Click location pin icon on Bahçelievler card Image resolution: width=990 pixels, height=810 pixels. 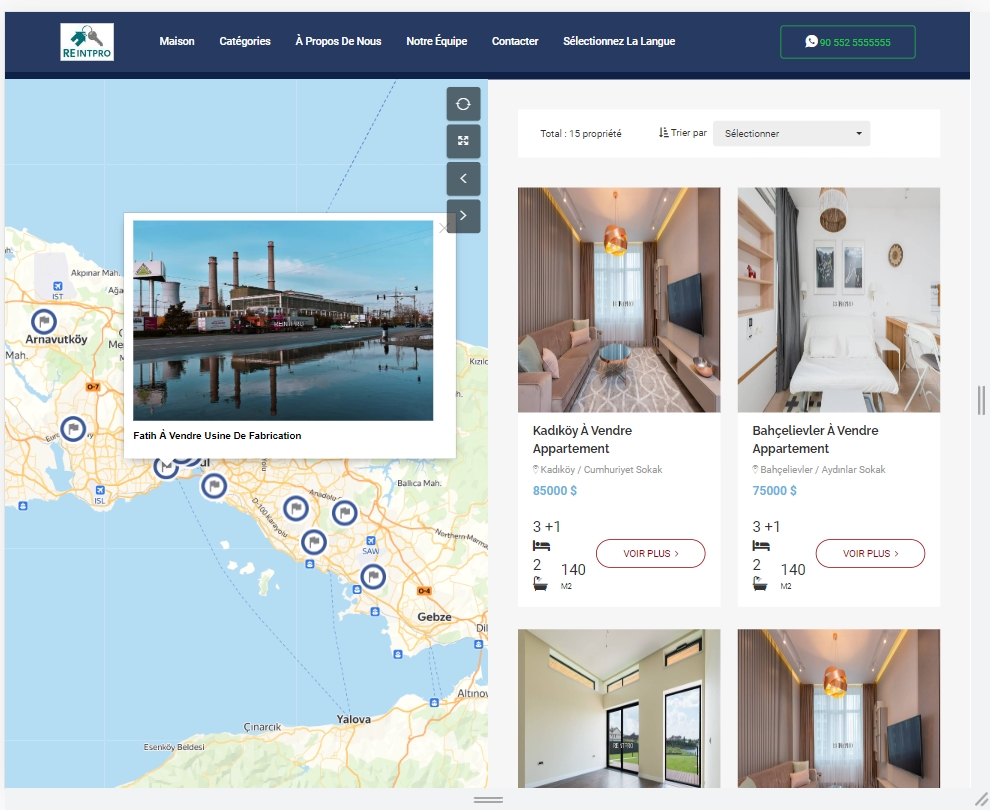click(x=756, y=470)
